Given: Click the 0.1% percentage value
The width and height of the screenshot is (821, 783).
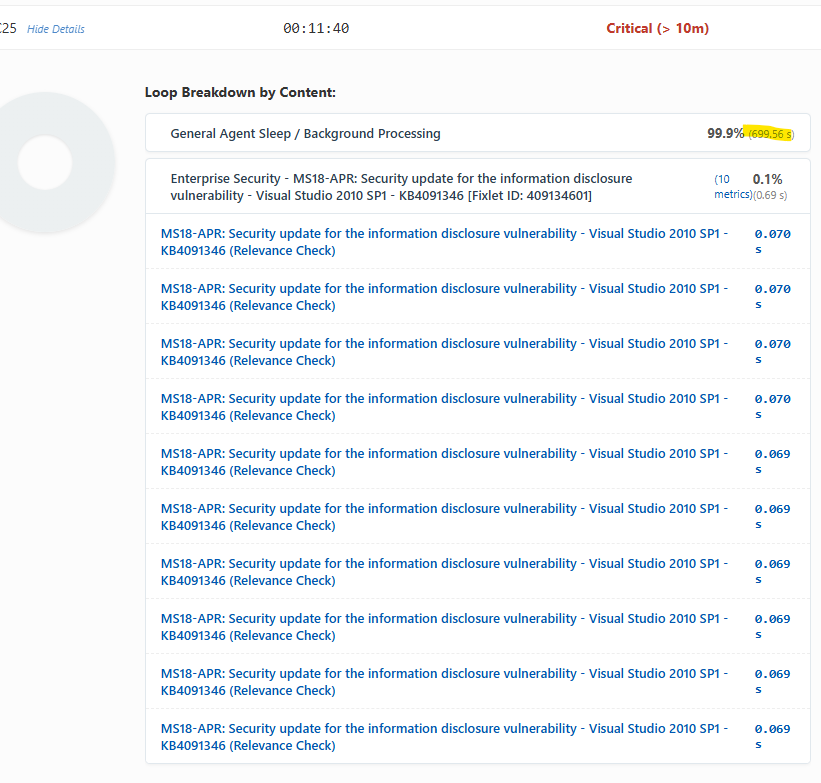Looking at the screenshot, I should point(768,179).
